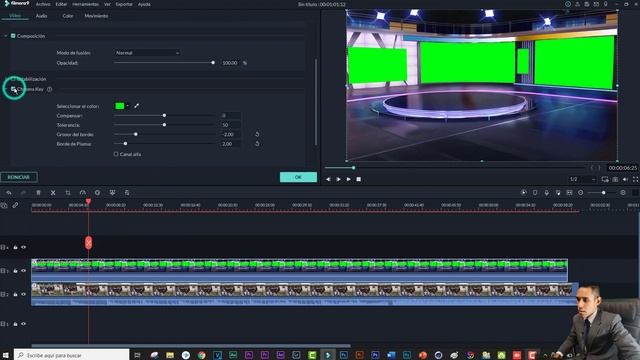640x360 pixels.
Task: Click the zoom in timeline icon
Action: click(623, 193)
